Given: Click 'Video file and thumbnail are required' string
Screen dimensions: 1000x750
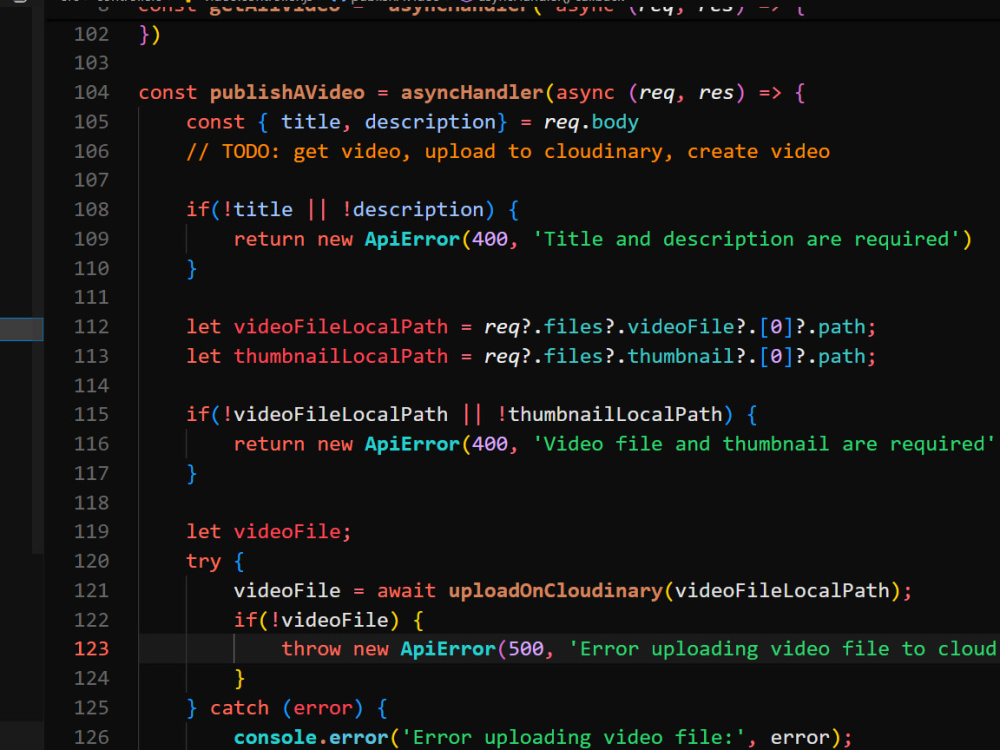Looking at the screenshot, I should pyautogui.click(x=766, y=444).
